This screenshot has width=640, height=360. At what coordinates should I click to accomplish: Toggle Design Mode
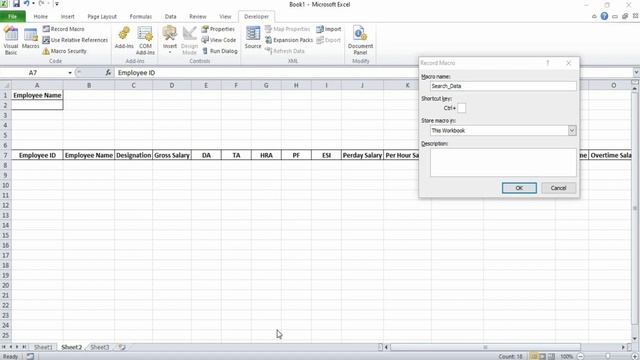click(x=189, y=40)
